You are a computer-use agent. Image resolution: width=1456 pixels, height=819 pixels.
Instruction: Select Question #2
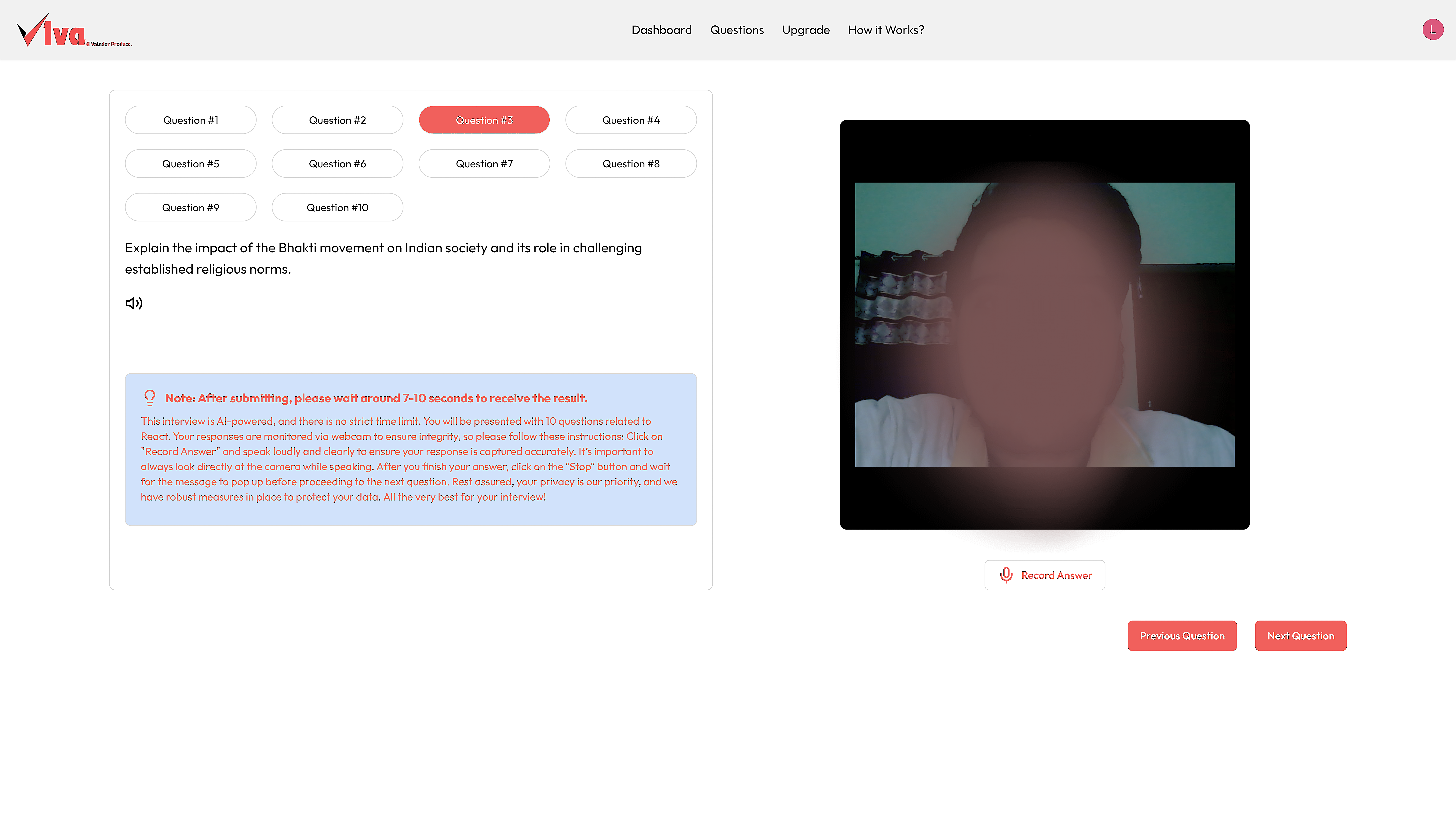tap(337, 120)
